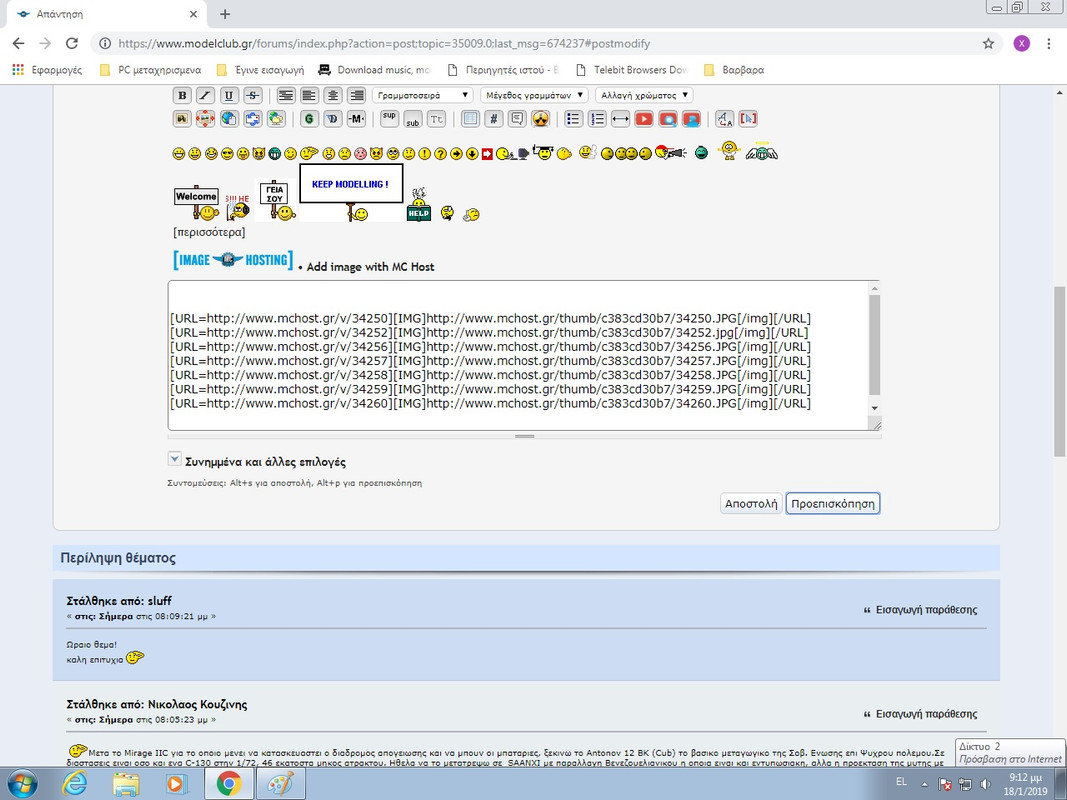Grab the text area's resize handle bar
The width and height of the screenshot is (1067, 800).
(525, 436)
